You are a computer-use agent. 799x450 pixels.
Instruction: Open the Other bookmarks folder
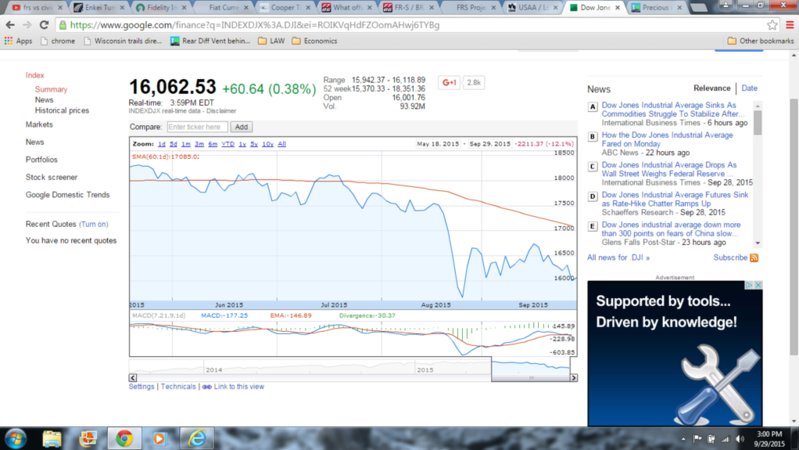pyautogui.click(x=760, y=41)
